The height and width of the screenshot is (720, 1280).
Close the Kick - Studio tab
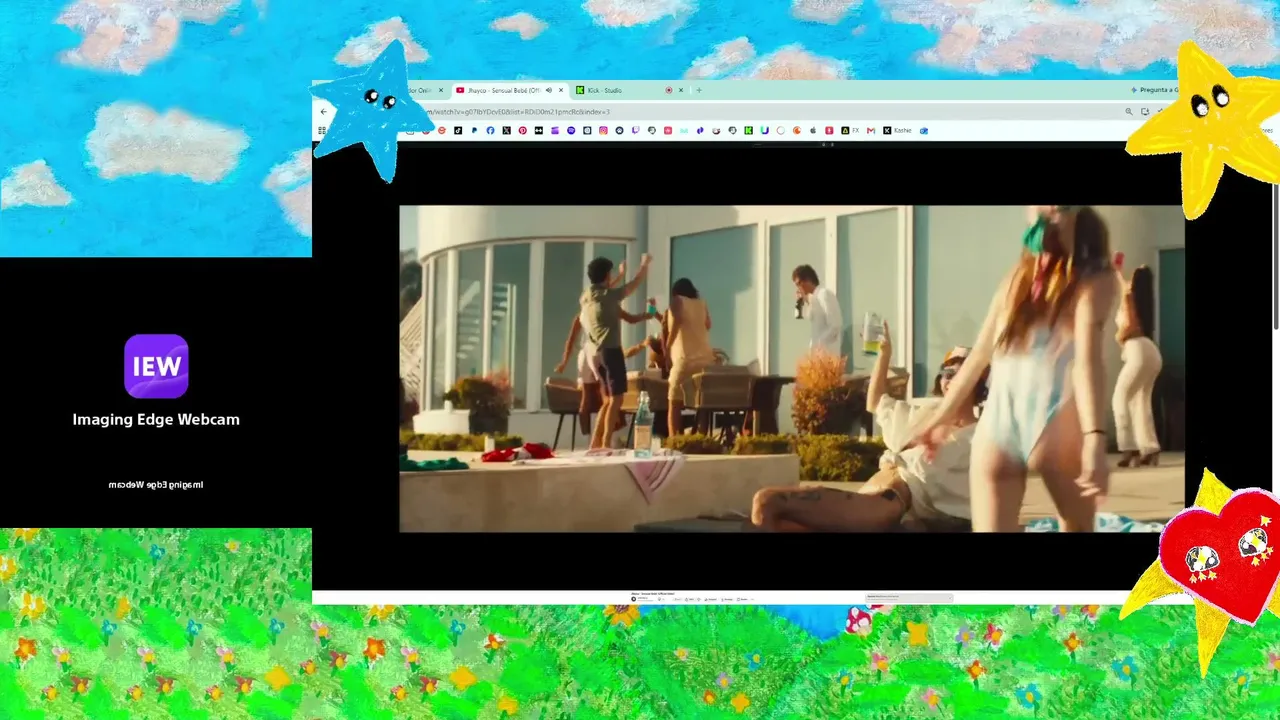(681, 90)
